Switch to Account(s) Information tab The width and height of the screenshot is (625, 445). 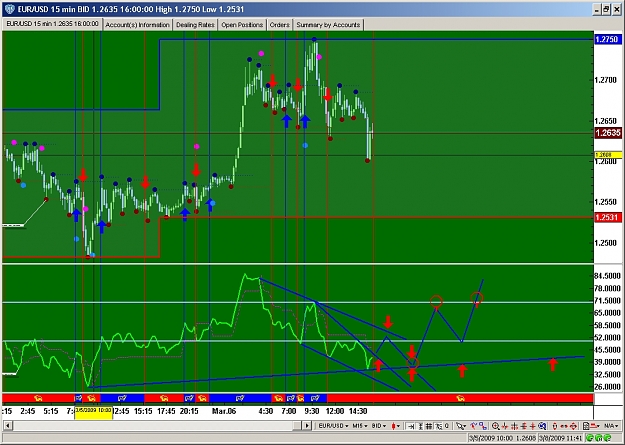click(x=138, y=25)
